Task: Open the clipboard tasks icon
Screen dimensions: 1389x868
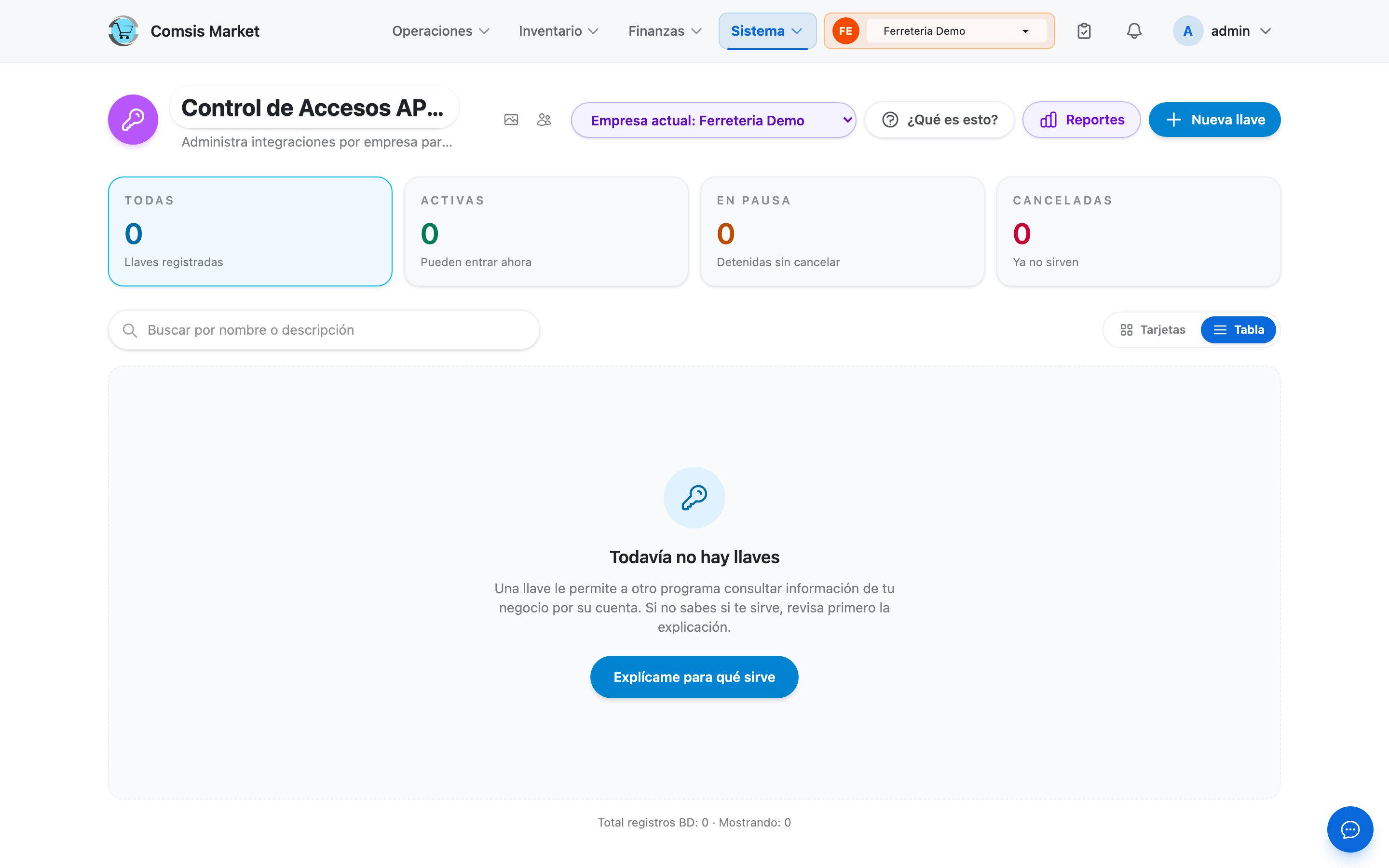Action: click(x=1084, y=31)
